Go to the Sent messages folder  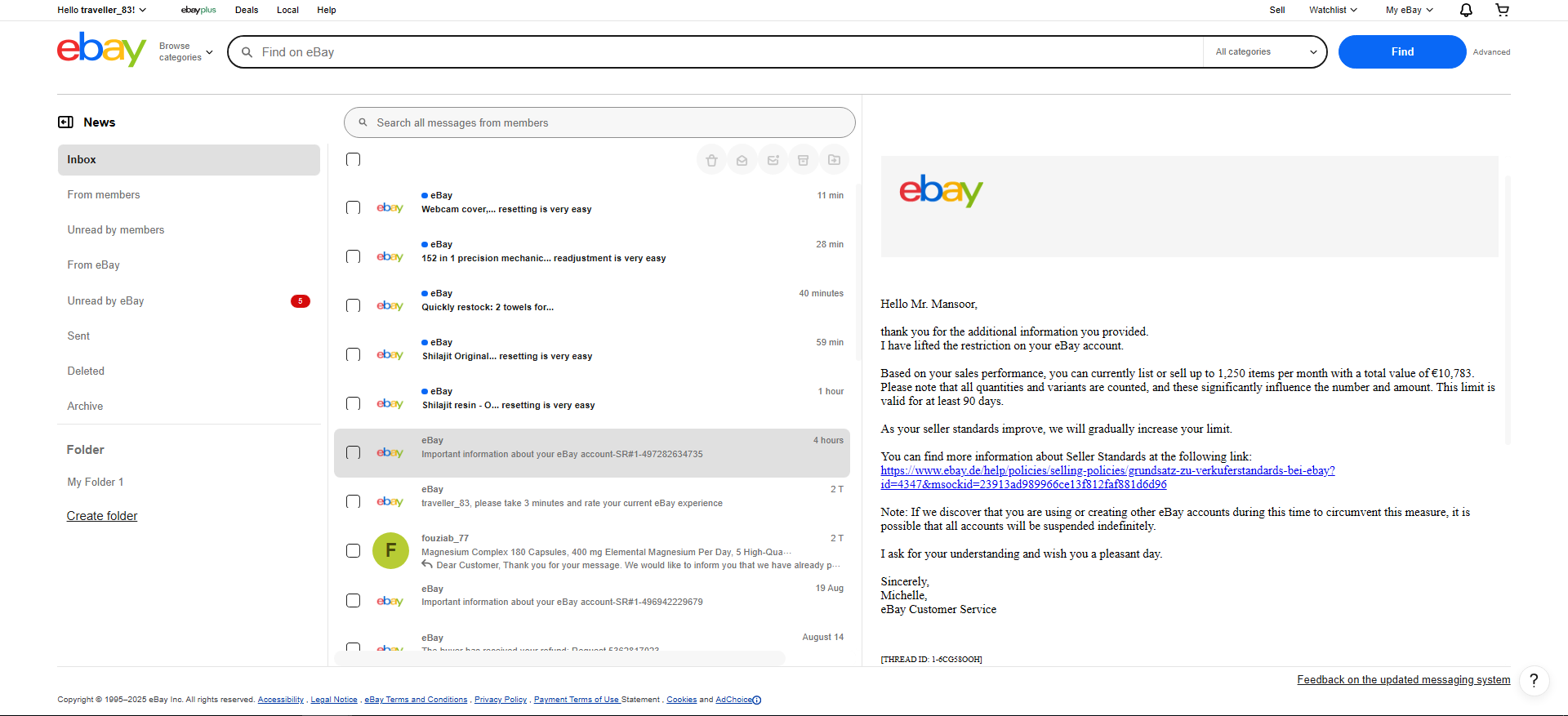[78, 336]
